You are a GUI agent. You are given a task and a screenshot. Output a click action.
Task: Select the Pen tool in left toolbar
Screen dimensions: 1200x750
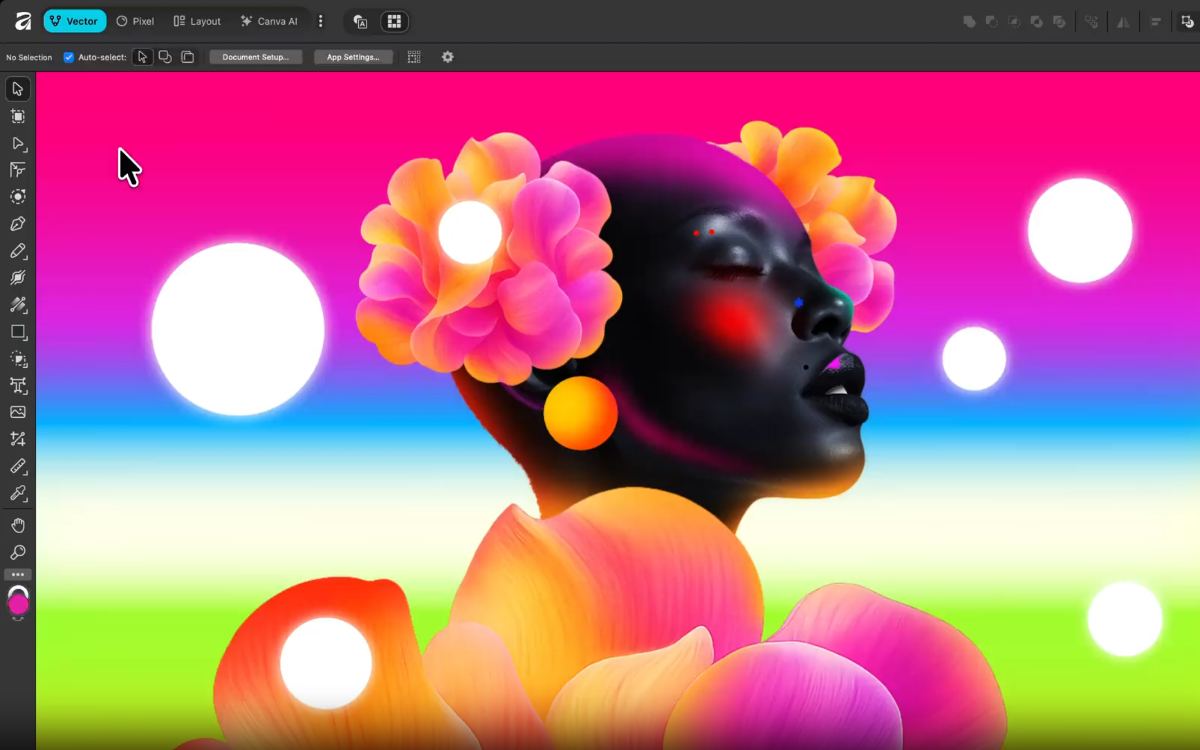(17, 224)
